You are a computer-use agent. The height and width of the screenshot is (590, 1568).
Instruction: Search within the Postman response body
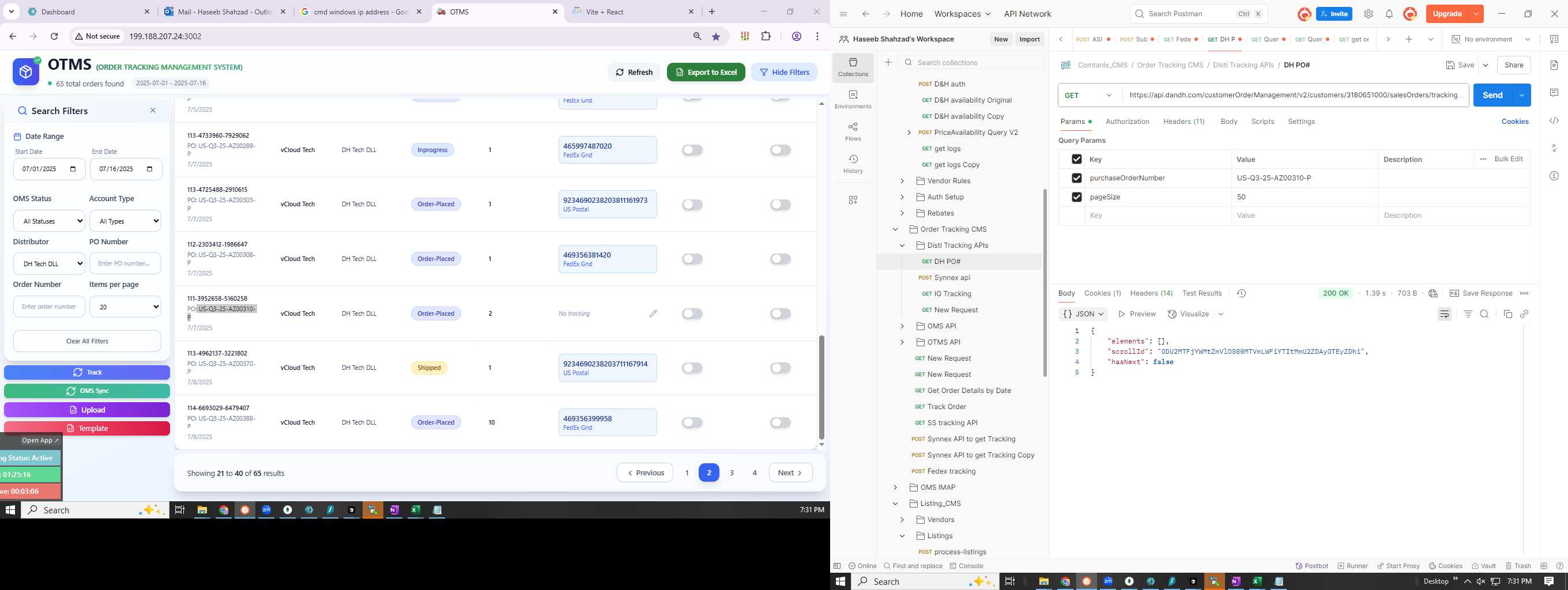pyautogui.click(x=1484, y=314)
